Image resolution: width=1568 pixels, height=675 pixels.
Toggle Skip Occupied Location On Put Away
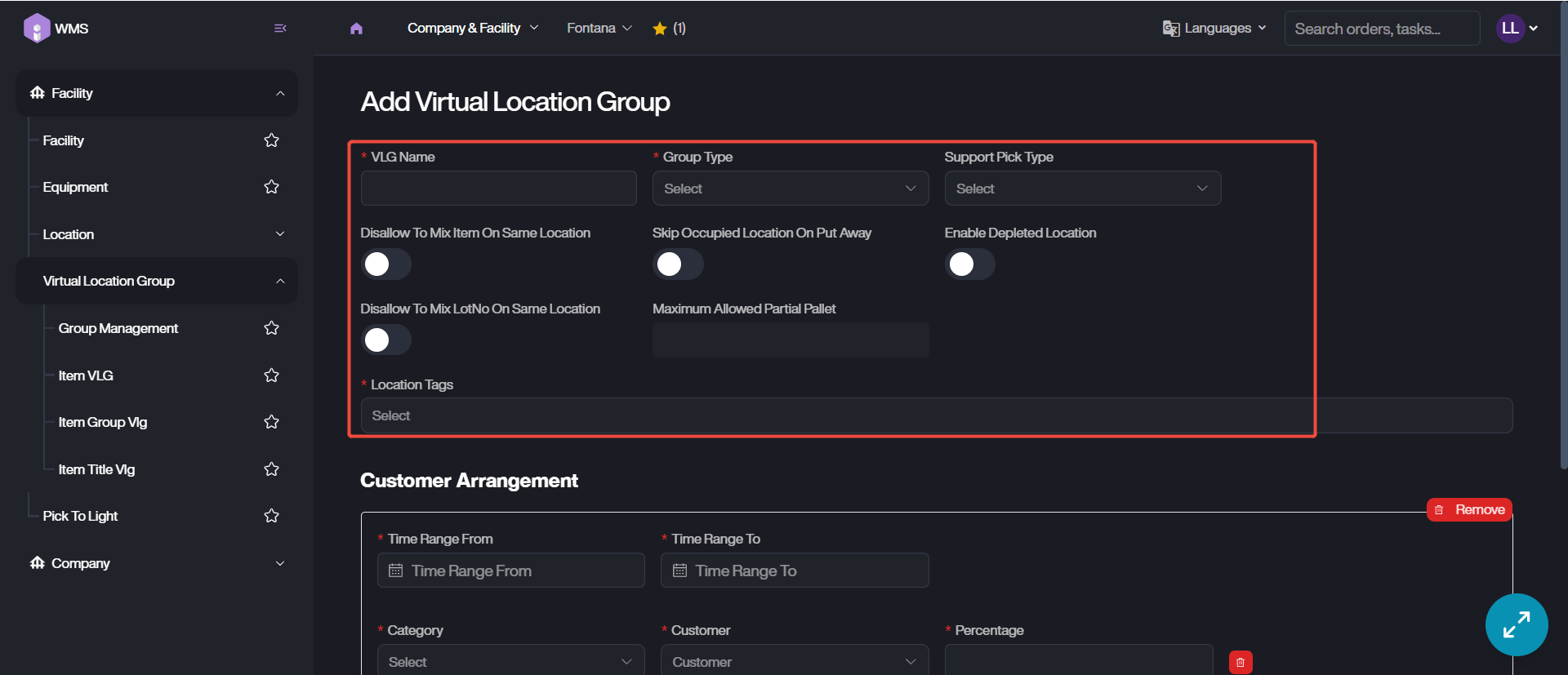[x=678, y=264]
